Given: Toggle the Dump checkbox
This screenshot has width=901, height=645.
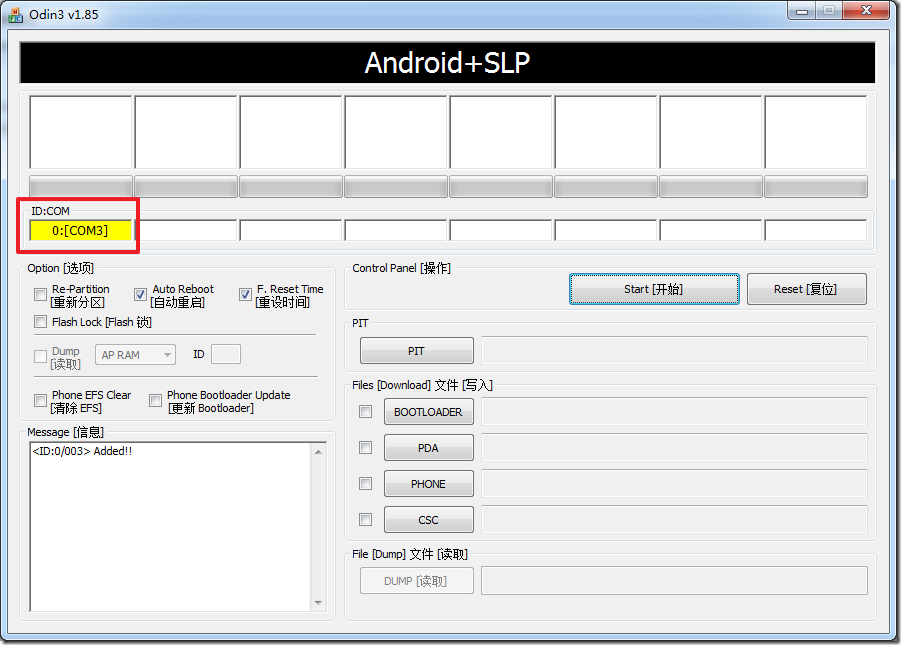Looking at the screenshot, I should pos(40,357).
